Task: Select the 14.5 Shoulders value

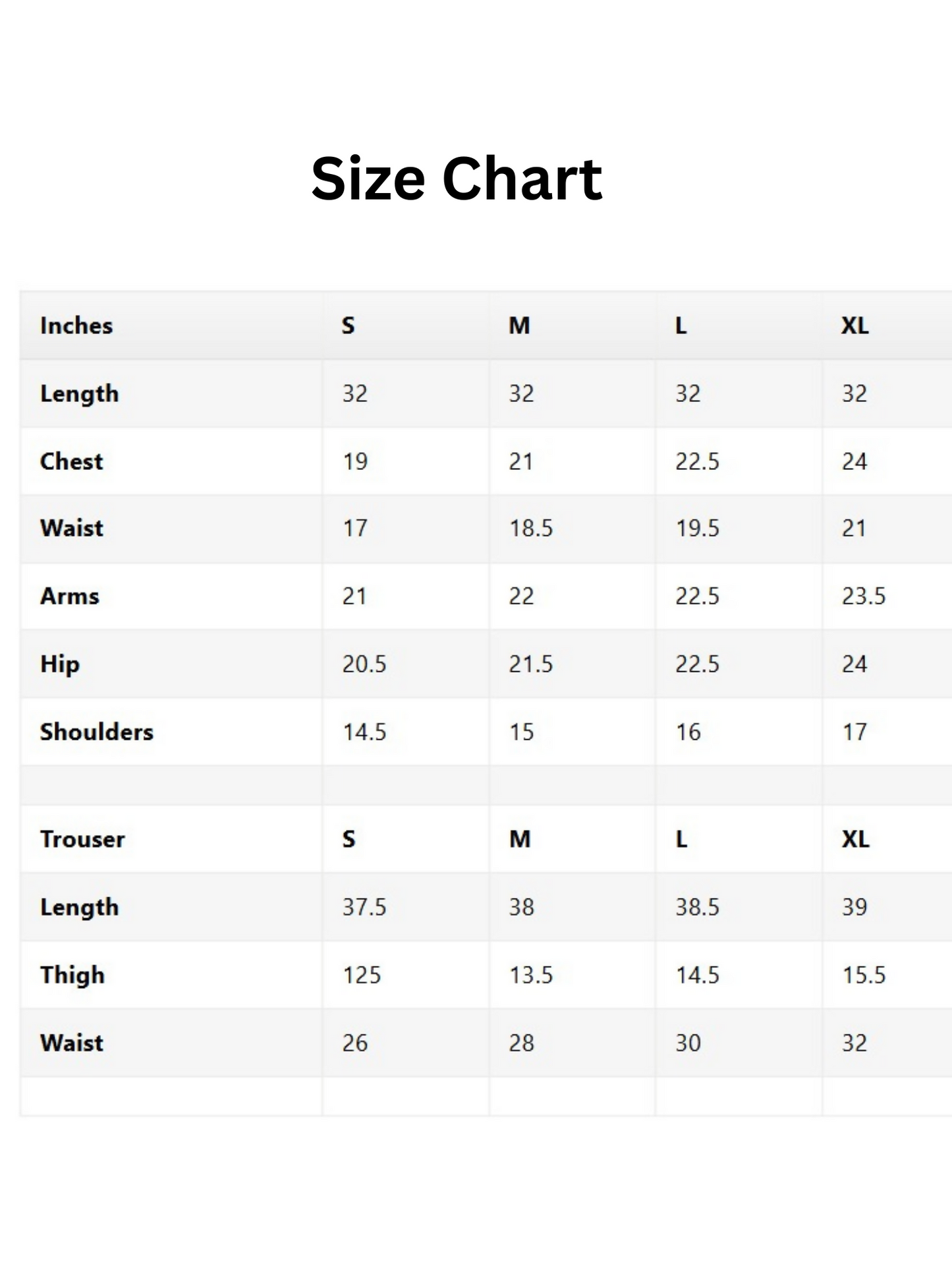Action: pyautogui.click(x=364, y=732)
